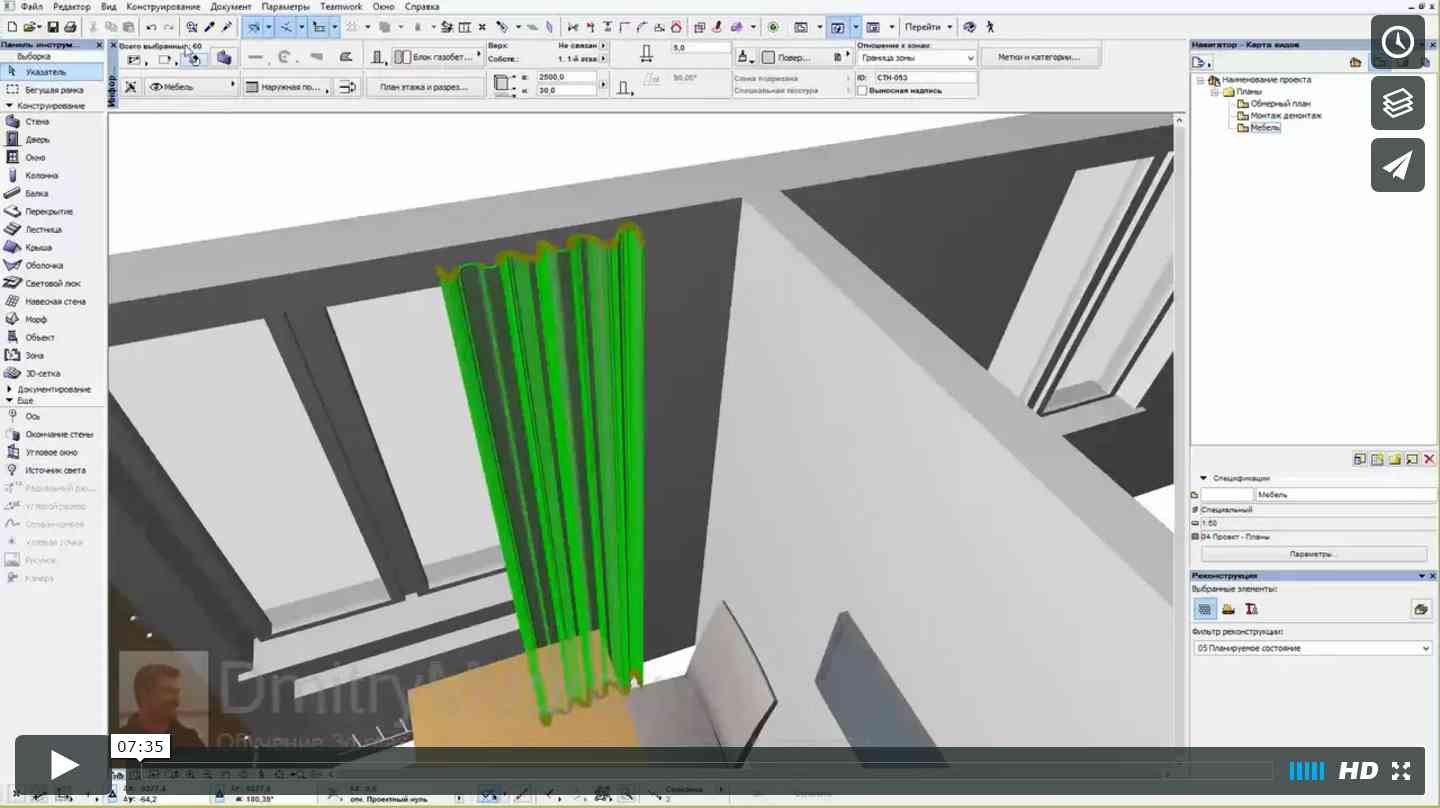Click the План этажа и разрез... button
The height and width of the screenshot is (808, 1440).
pos(423,87)
